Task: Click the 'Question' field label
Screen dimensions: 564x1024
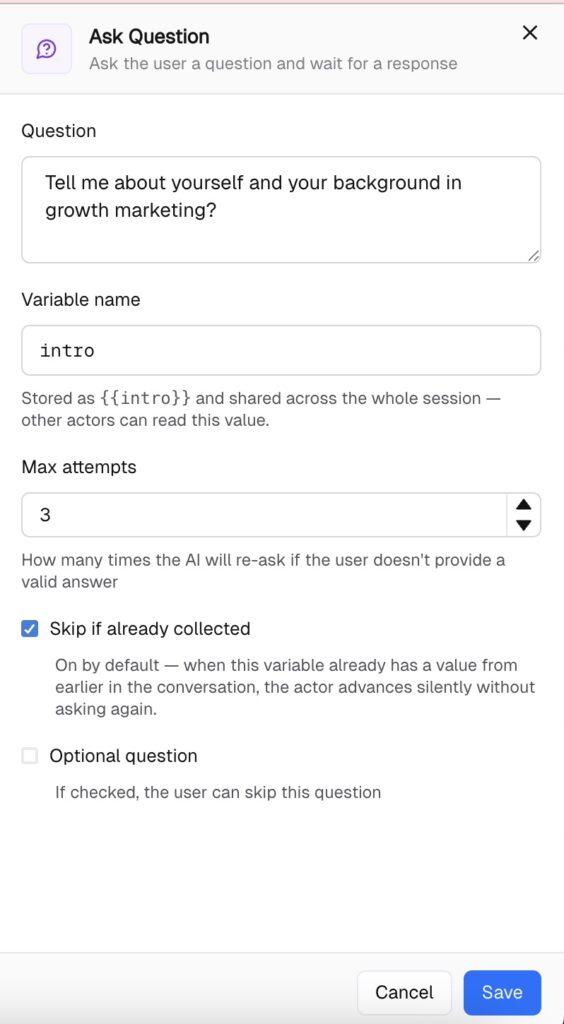Action: 59,131
